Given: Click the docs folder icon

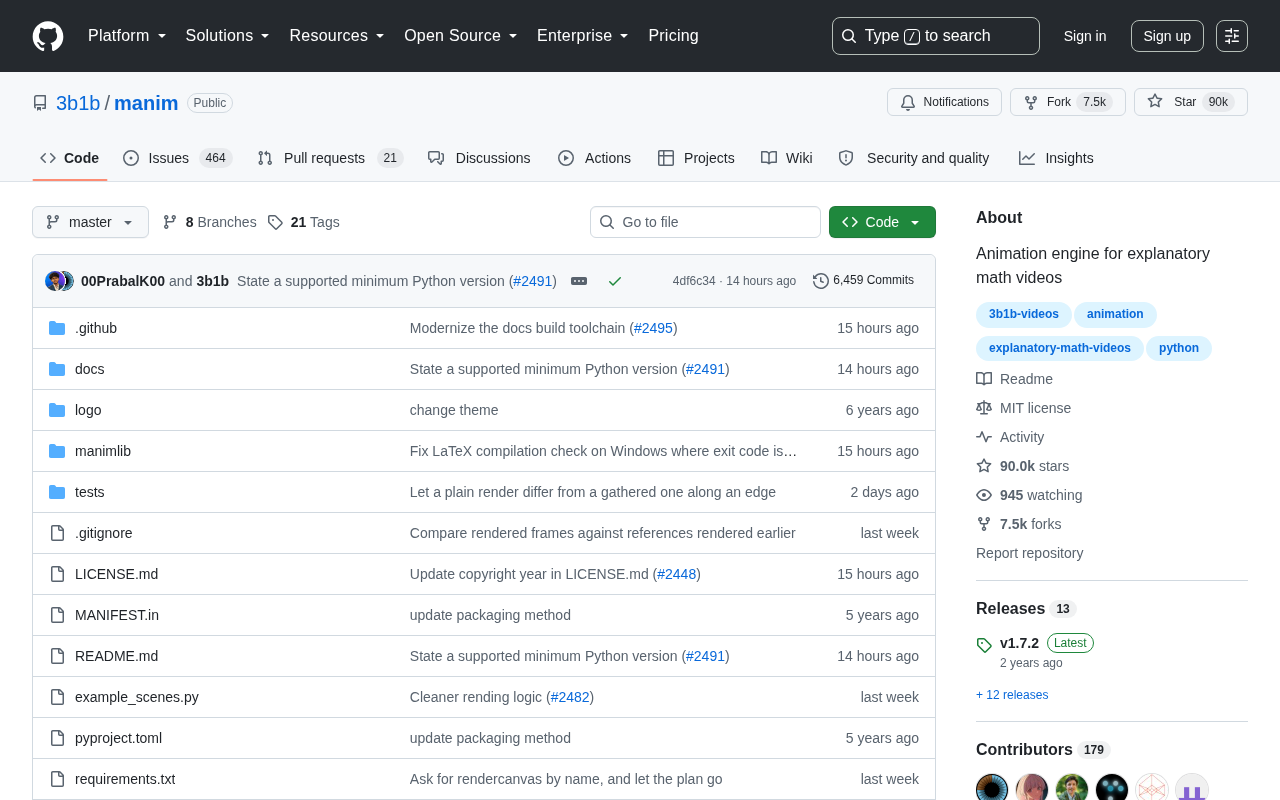Looking at the screenshot, I should (57, 369).
